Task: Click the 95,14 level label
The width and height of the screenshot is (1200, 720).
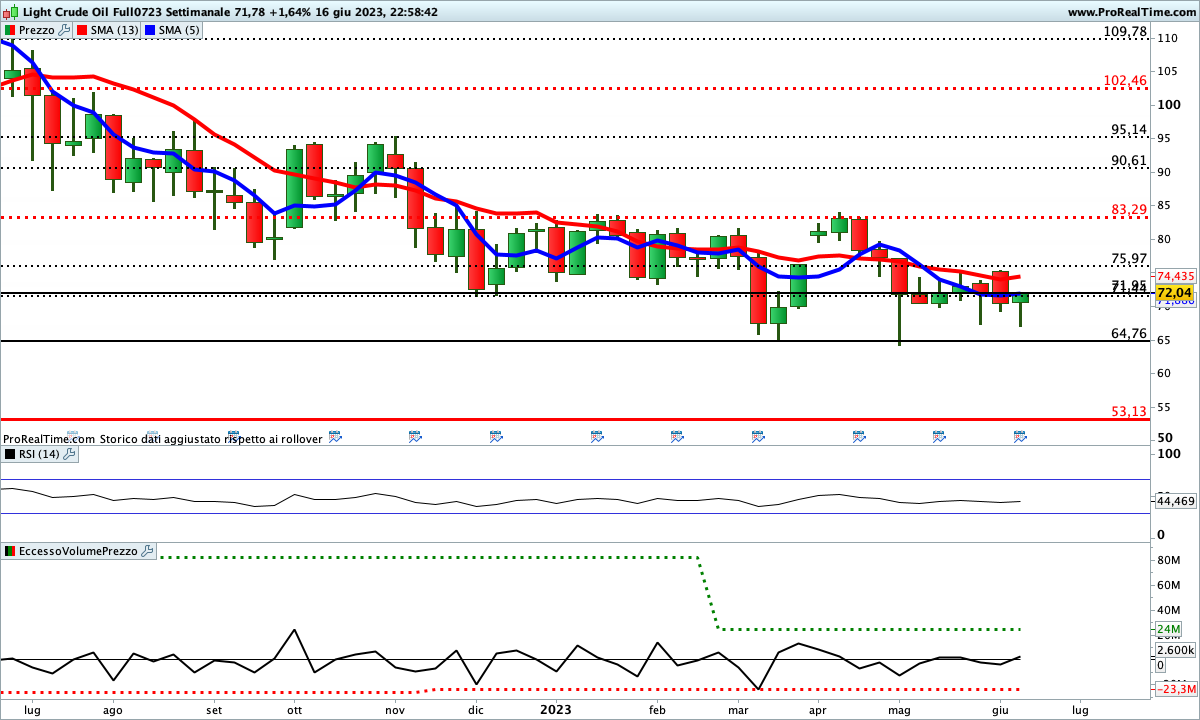Action: tap(1129, 130)
